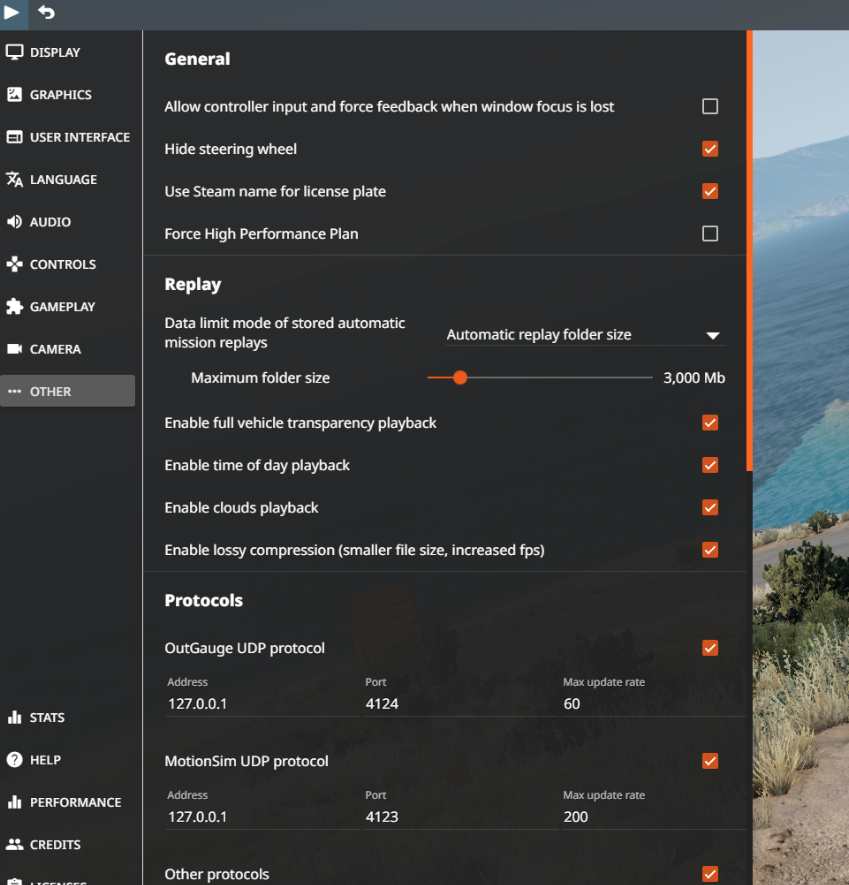Image resolution: width=849 pixels, height=885 pixels.
Task: Select the Camera icon in sidebar
Action: [15, 349]
